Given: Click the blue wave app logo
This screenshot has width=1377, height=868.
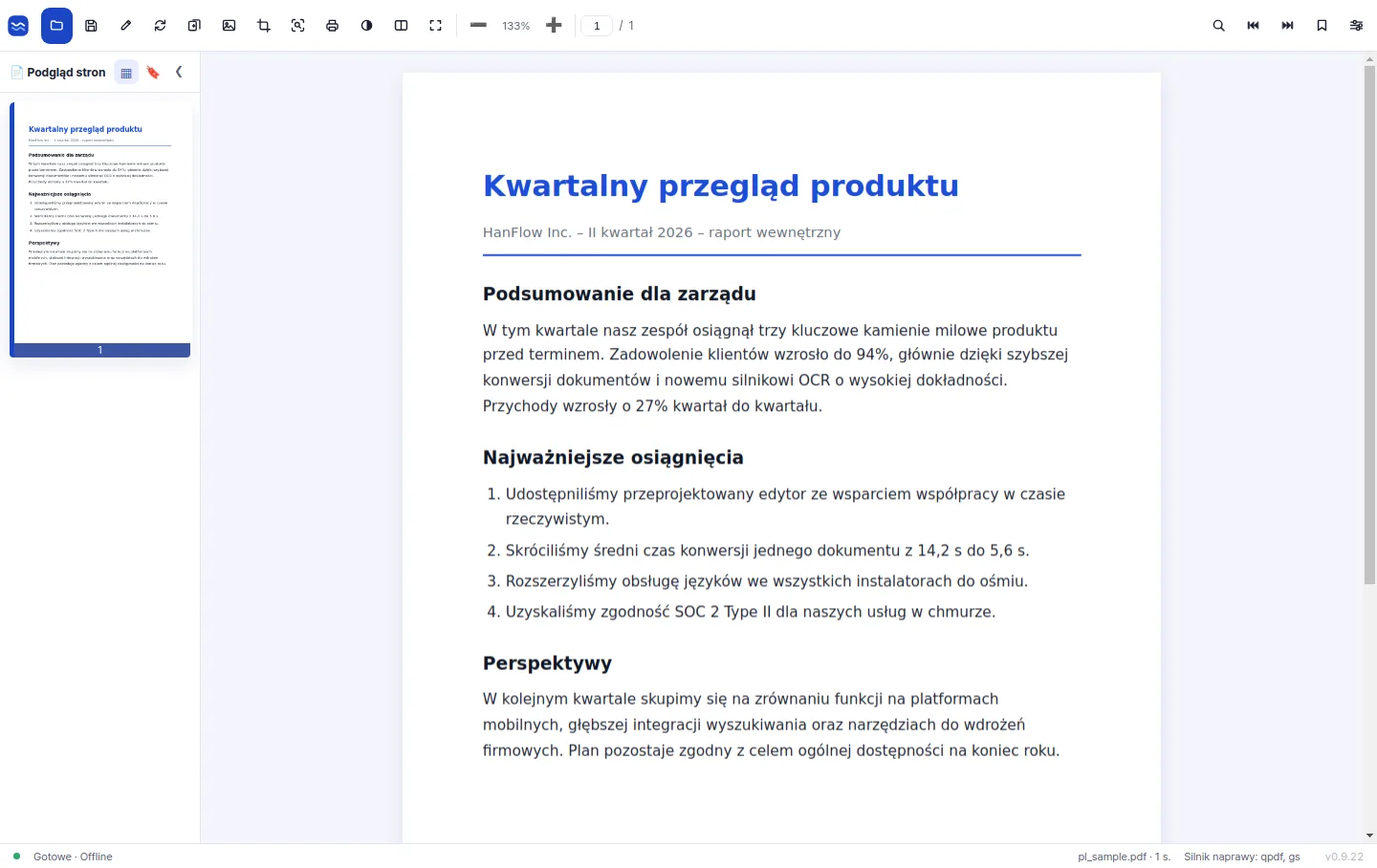Looking at the screenshot, I should point(18,26).
